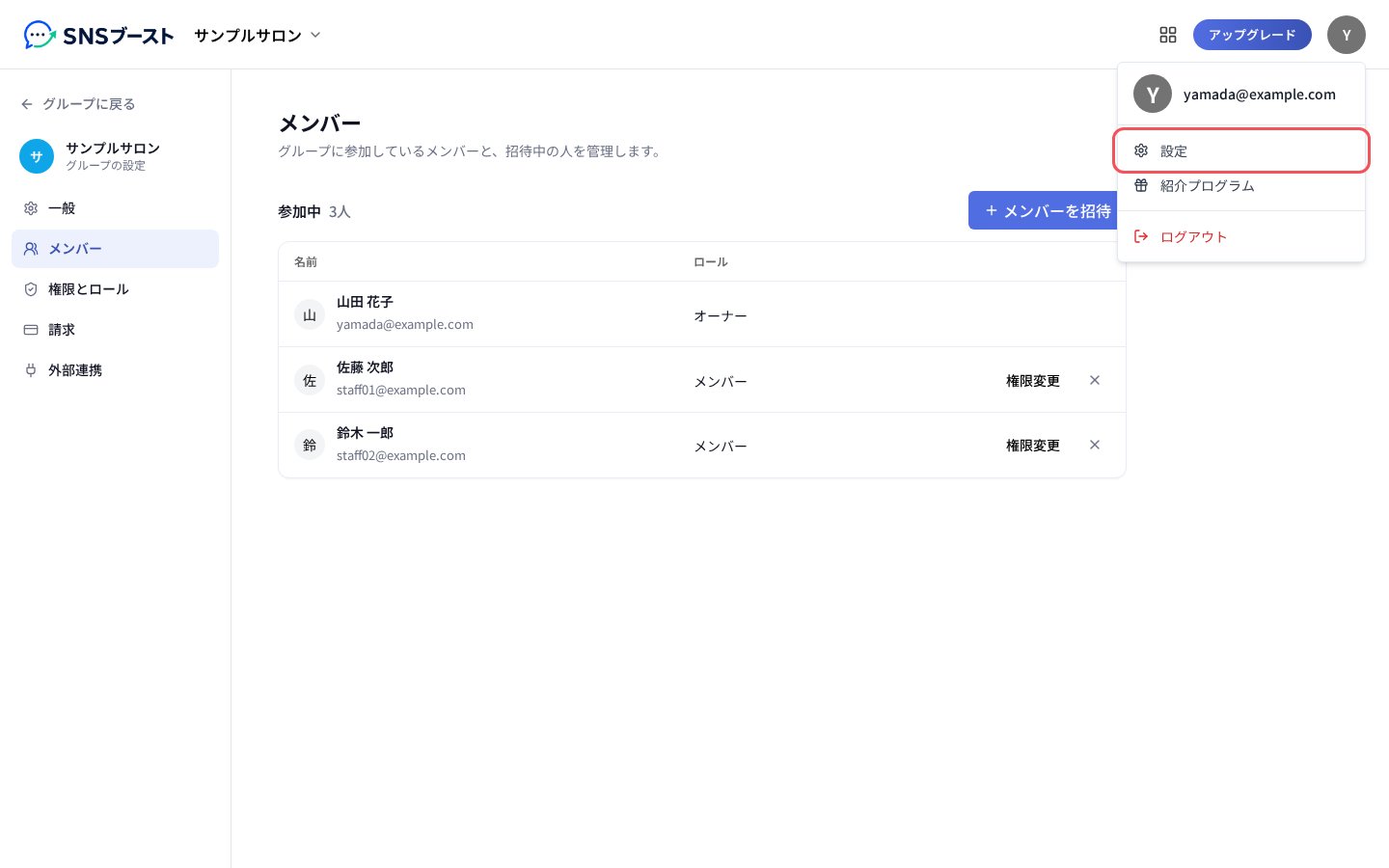Remove 鈴木 一郎 with the X icon
Viewport: 1389px width, 868px height.
tap(1095, 445)
